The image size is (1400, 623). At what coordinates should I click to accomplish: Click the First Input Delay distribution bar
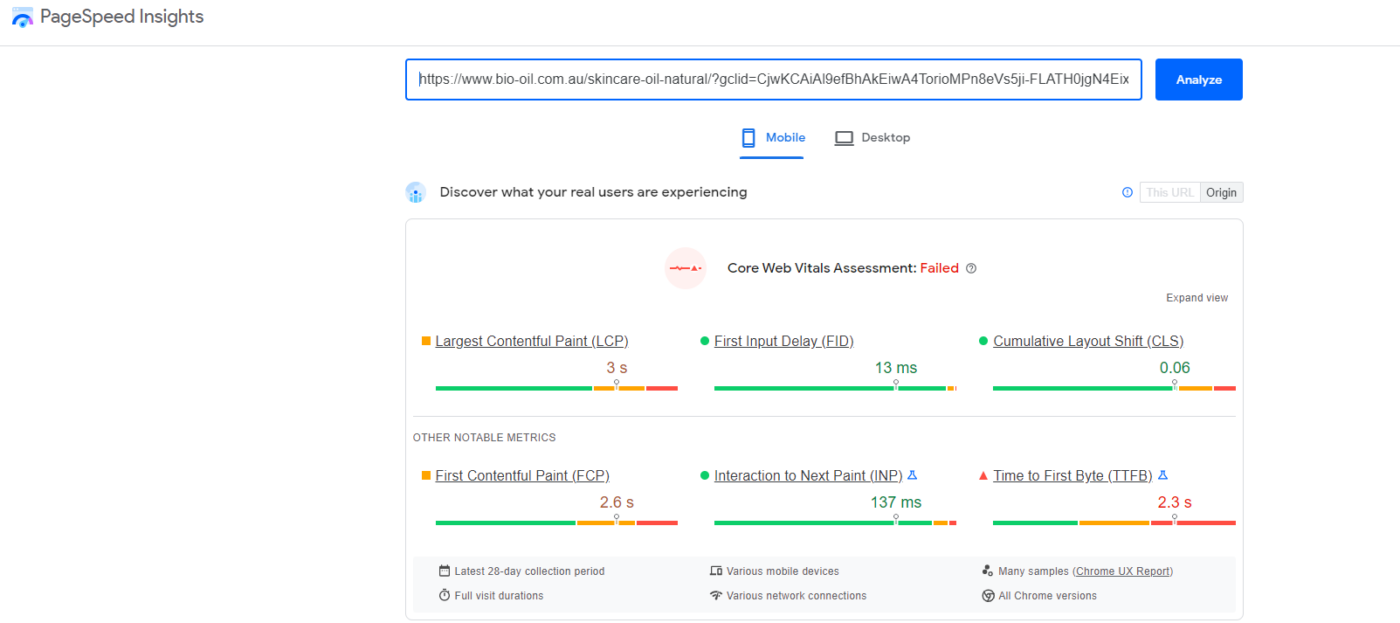[x=834, y=388]
